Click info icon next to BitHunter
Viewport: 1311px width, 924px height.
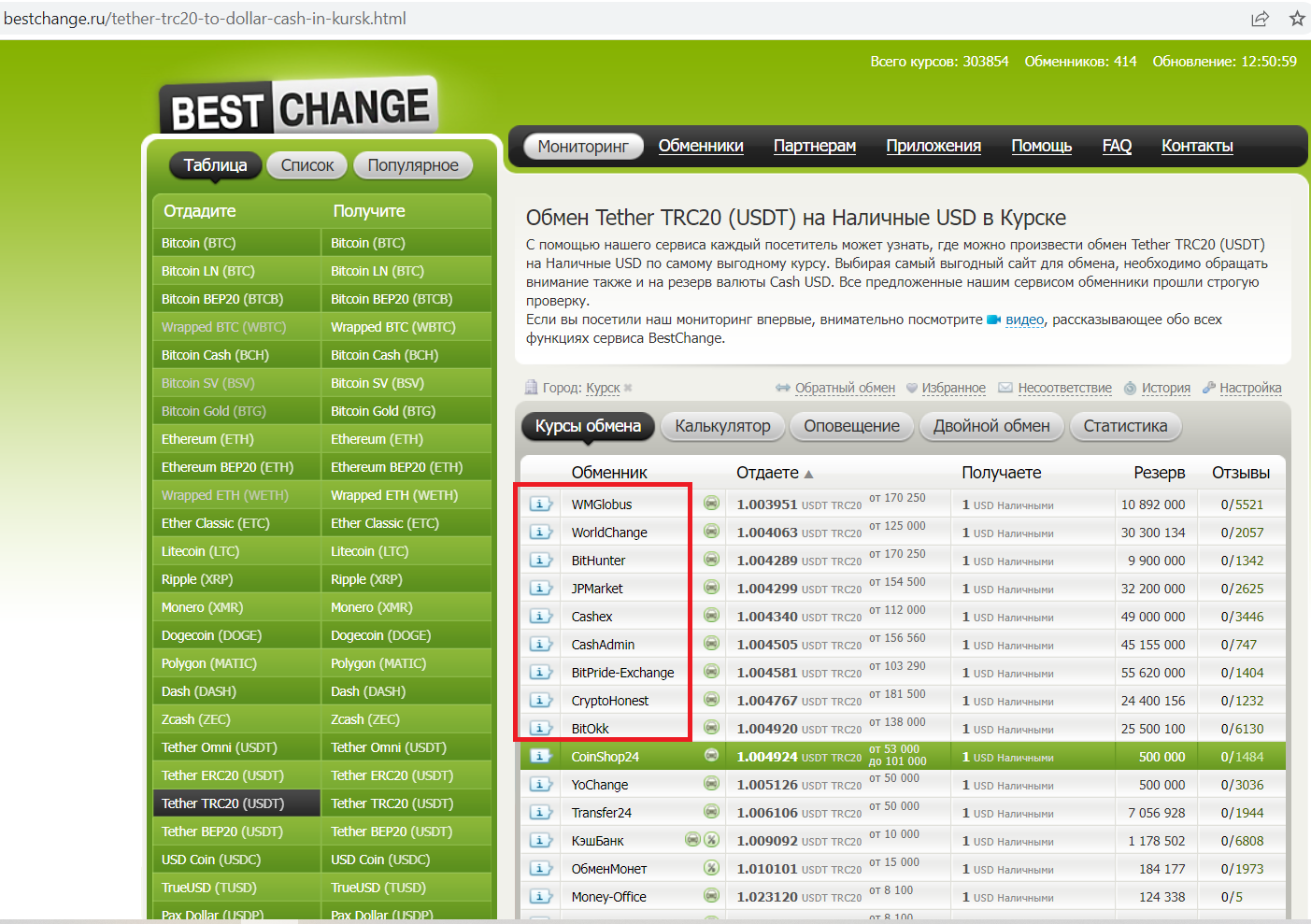541,560
